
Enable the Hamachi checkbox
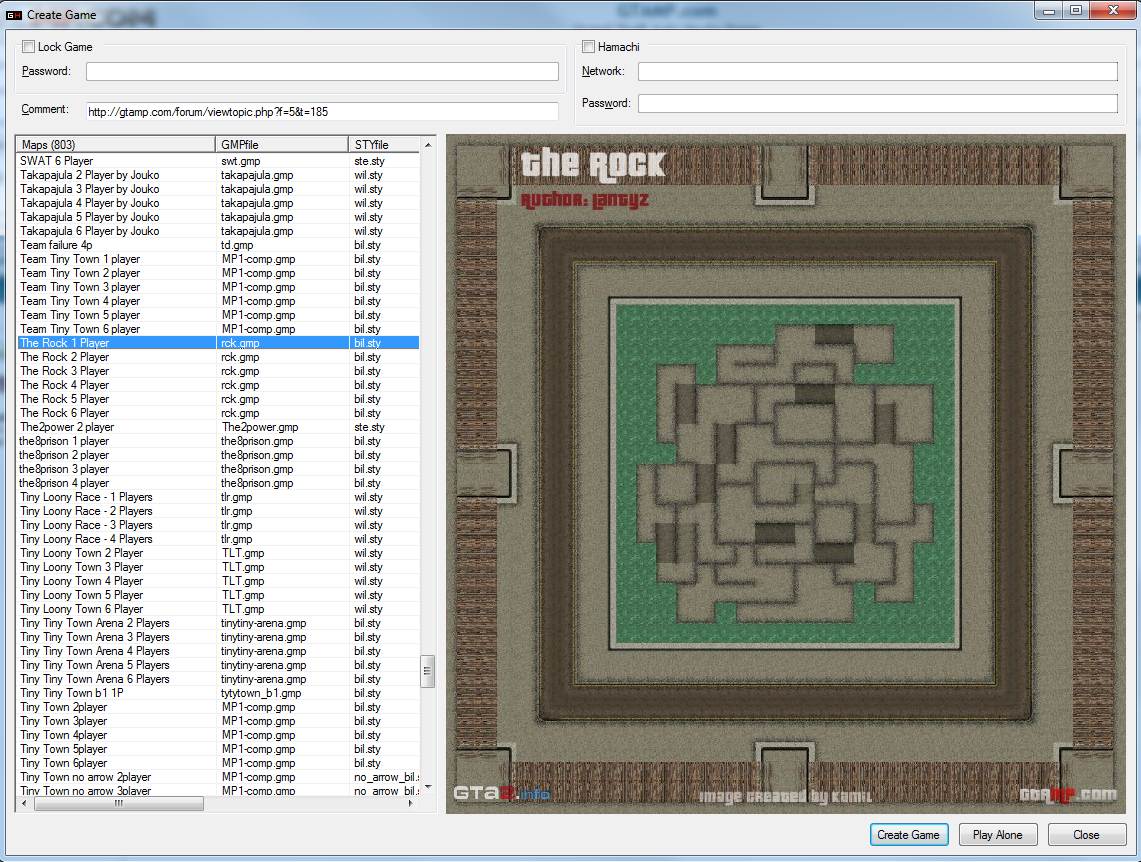pyautogui.click(x=588, y=47)
